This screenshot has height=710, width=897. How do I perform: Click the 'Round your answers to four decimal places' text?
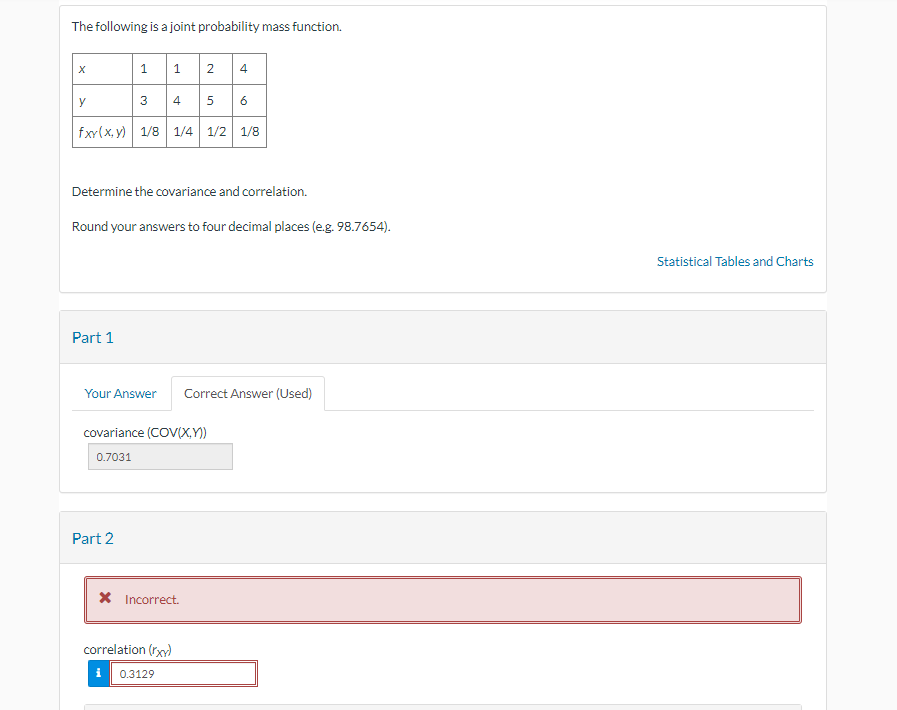[x=231, y=227]
